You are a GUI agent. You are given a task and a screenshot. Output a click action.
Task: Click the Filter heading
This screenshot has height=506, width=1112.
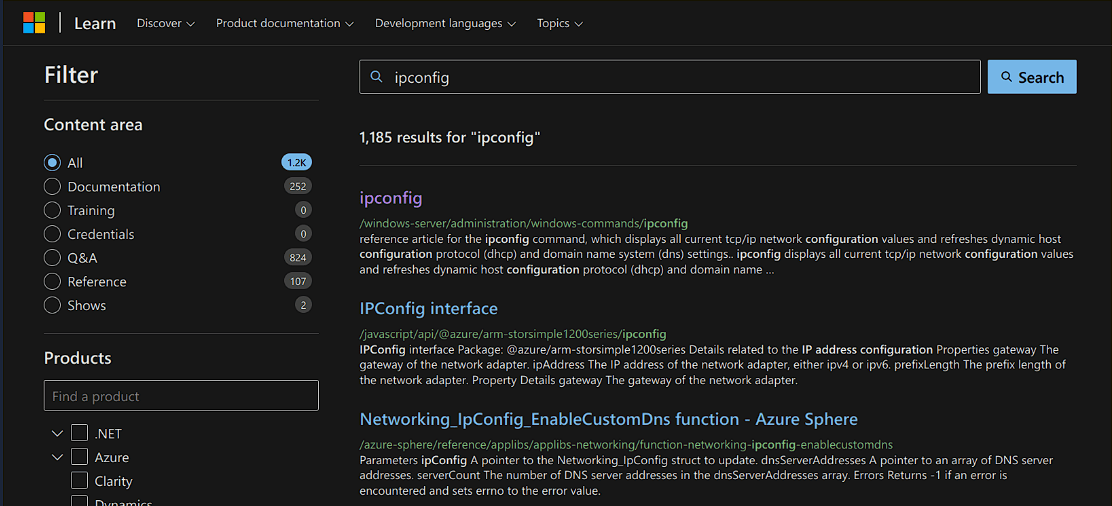click(71, 75)
